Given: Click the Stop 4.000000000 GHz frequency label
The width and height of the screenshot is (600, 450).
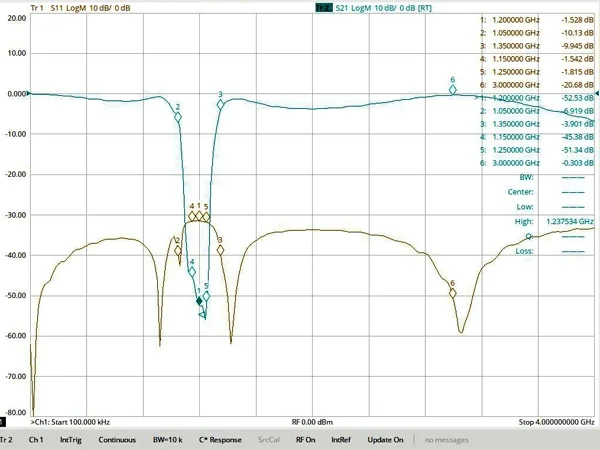Looking at the screenshot, I should [556, 422].
